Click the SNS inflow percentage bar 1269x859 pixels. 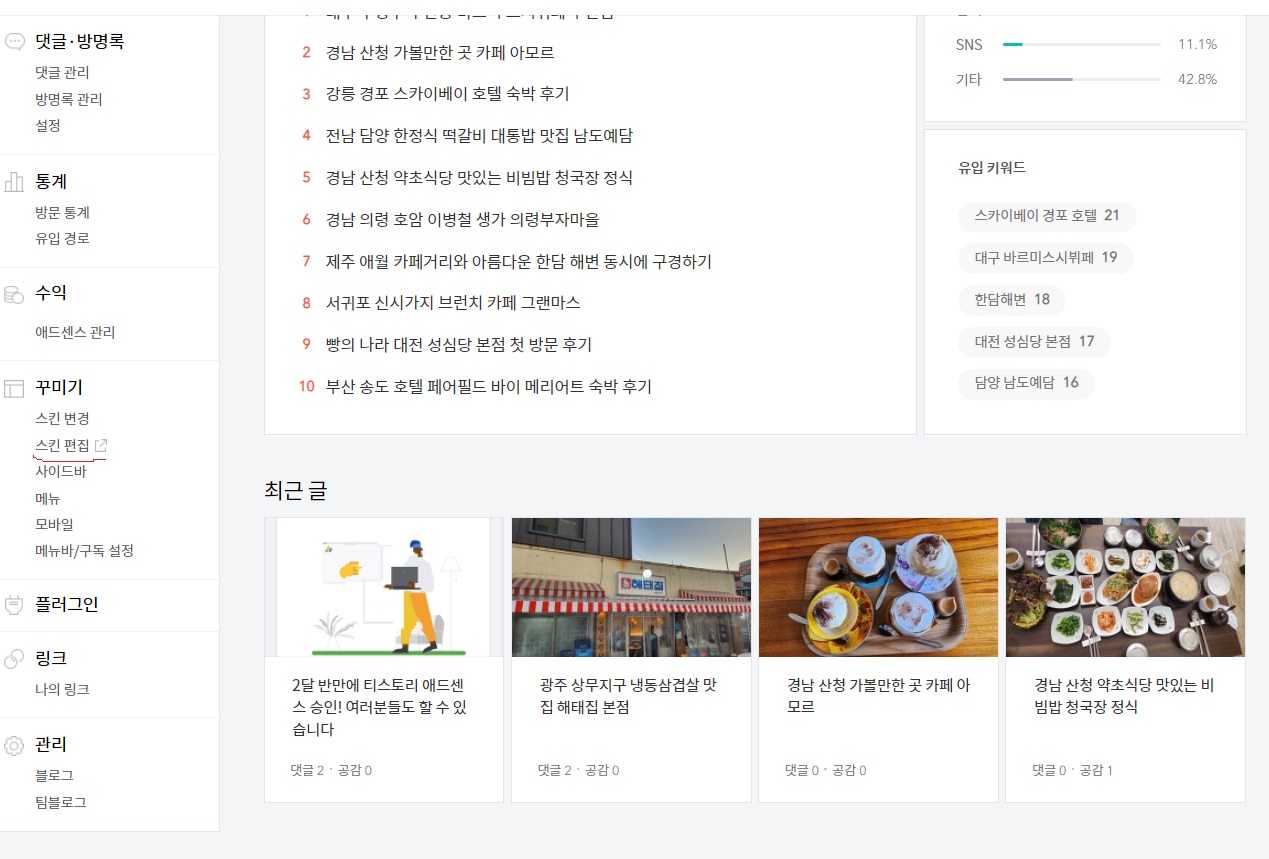click(x=1082, y=45)
